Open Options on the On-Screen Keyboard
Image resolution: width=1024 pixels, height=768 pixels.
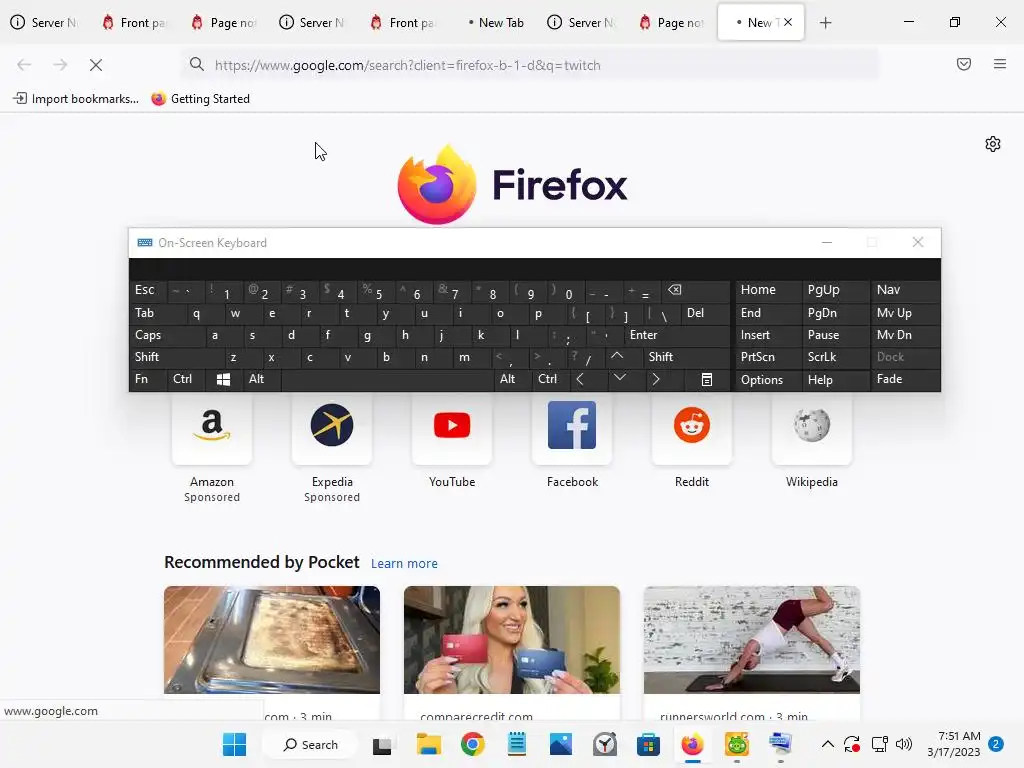[769, 379]
